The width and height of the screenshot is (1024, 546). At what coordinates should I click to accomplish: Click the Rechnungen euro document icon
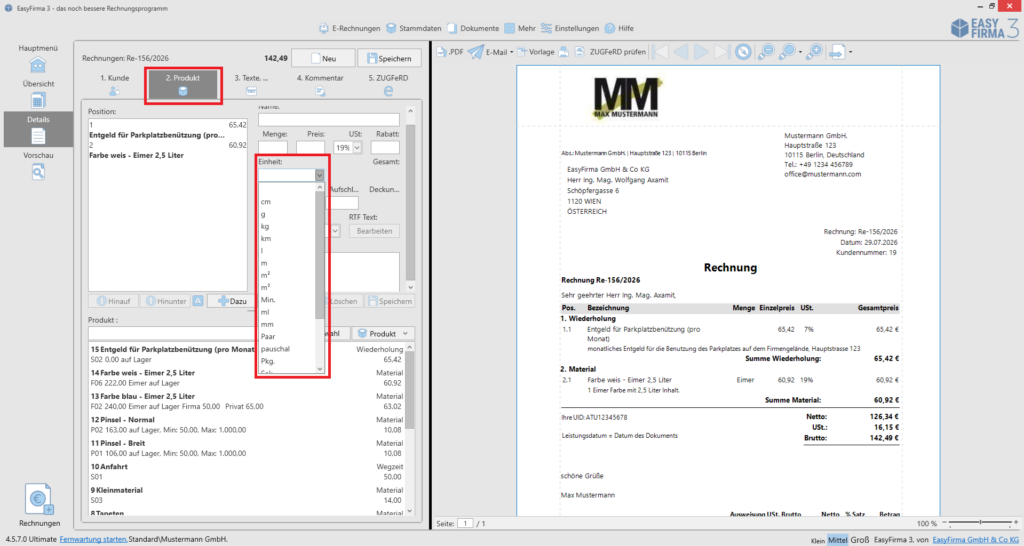pyautogui.click(x=39, y=499)
